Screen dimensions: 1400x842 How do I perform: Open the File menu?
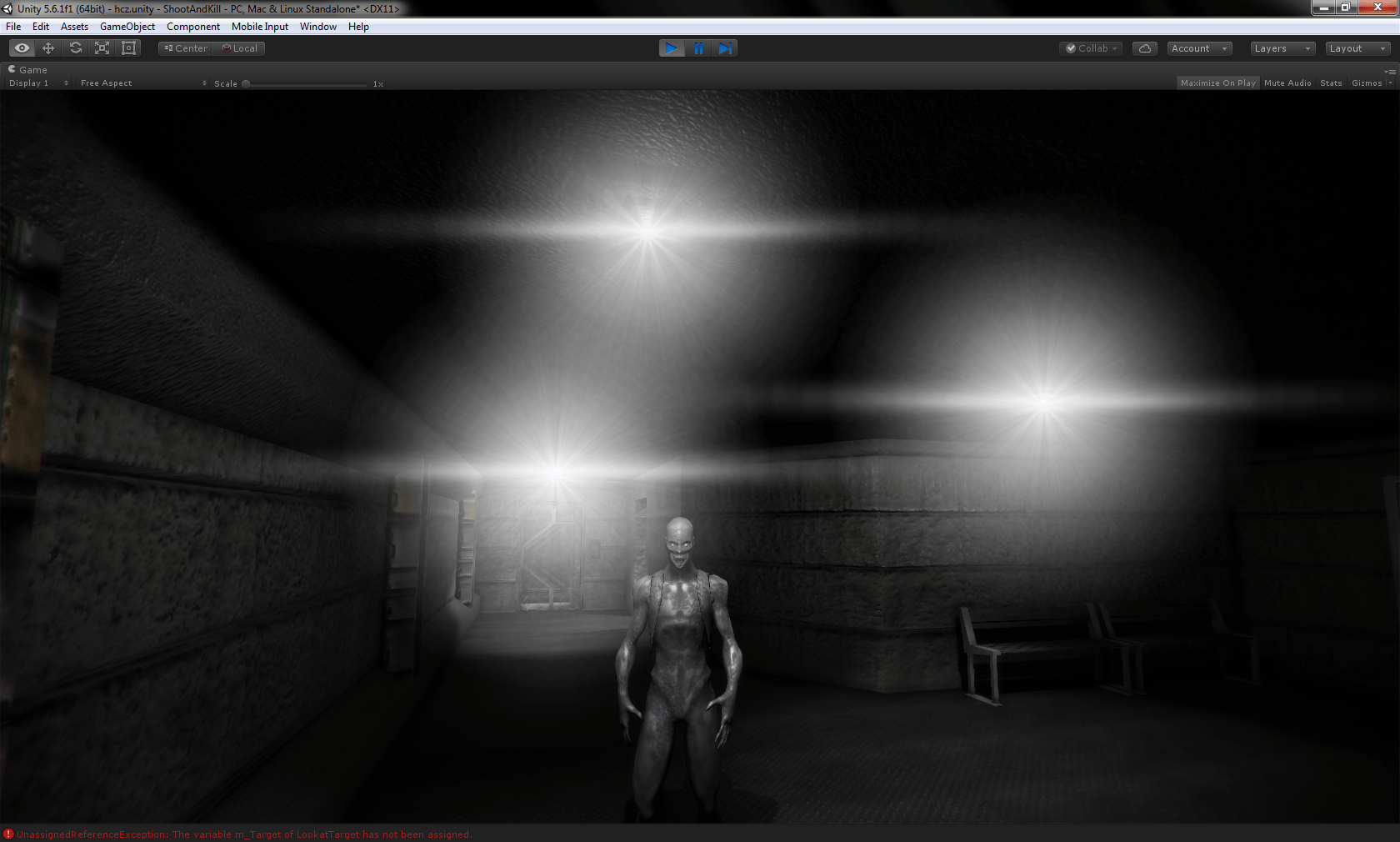[x=13, y=27]
